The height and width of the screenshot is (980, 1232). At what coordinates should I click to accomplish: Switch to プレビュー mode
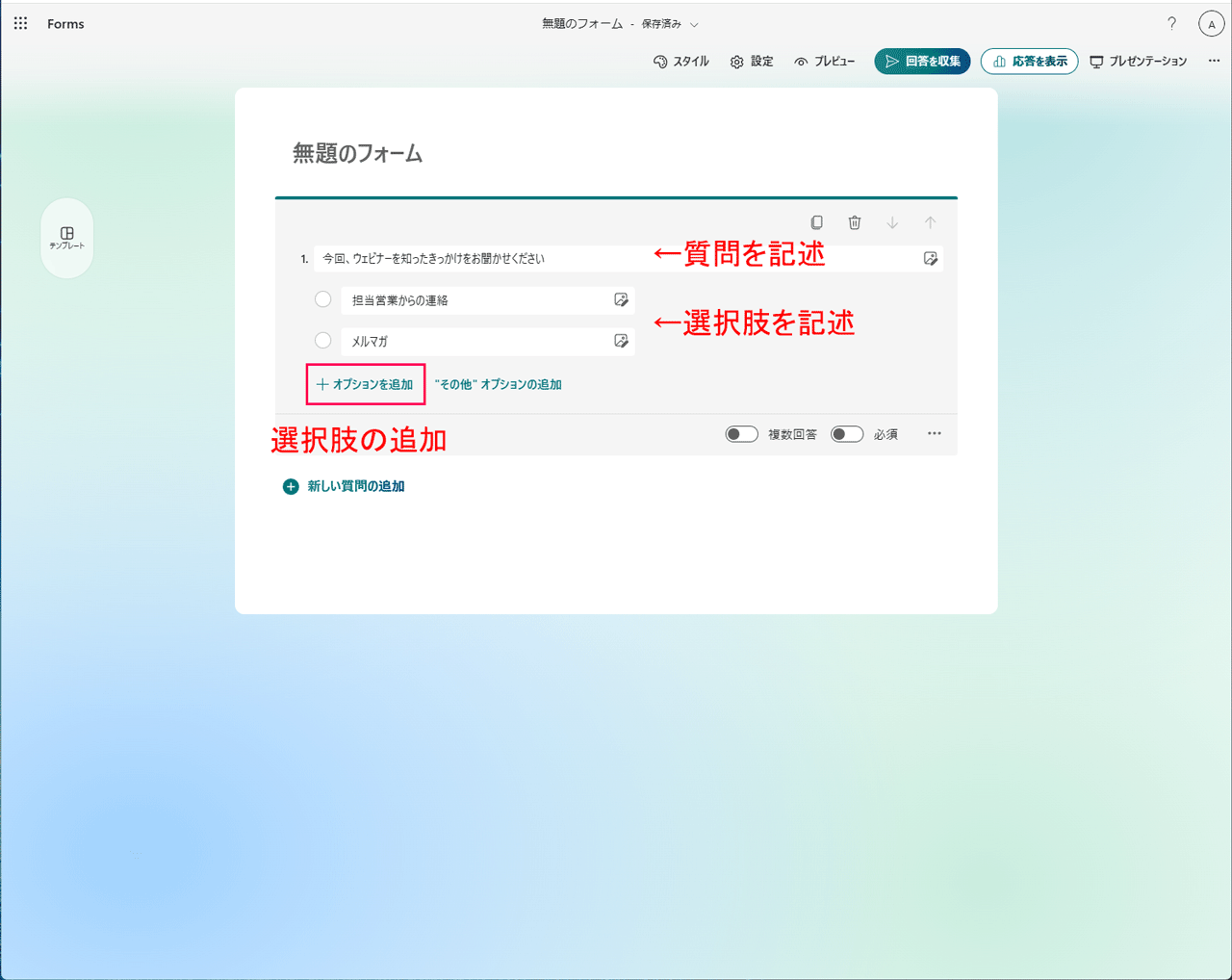tap(824, 61)
